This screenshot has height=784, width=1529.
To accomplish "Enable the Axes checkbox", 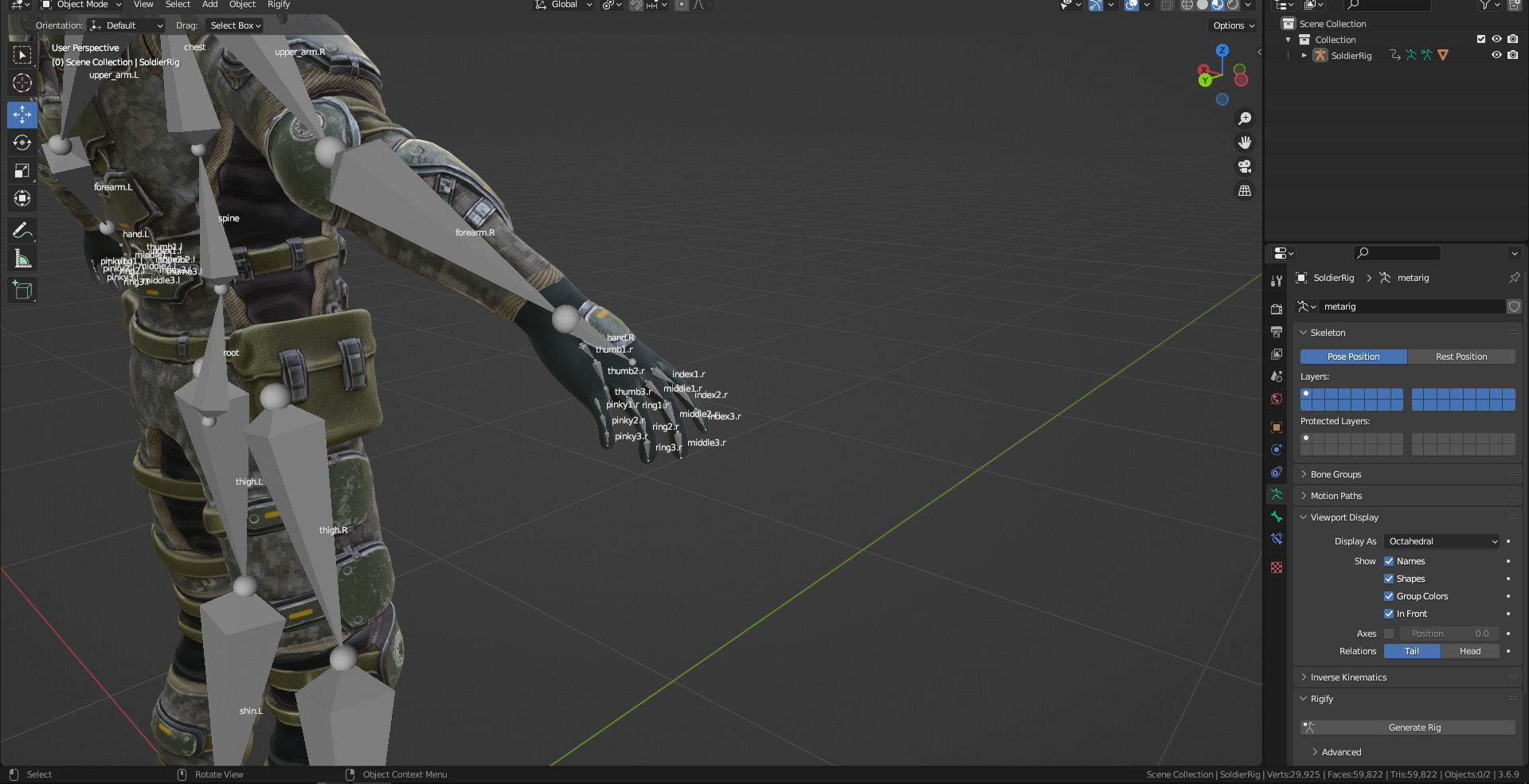I will (1389, 634).
